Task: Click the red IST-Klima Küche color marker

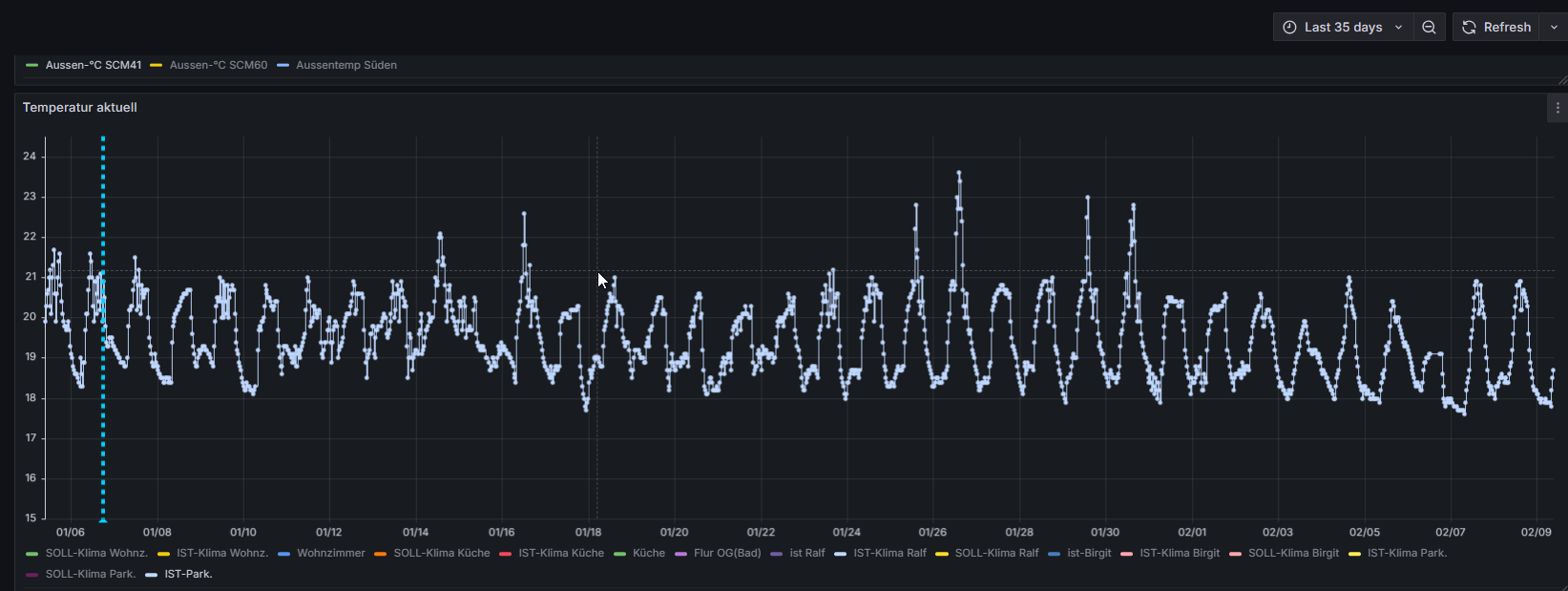Action: tap(506, 554)
